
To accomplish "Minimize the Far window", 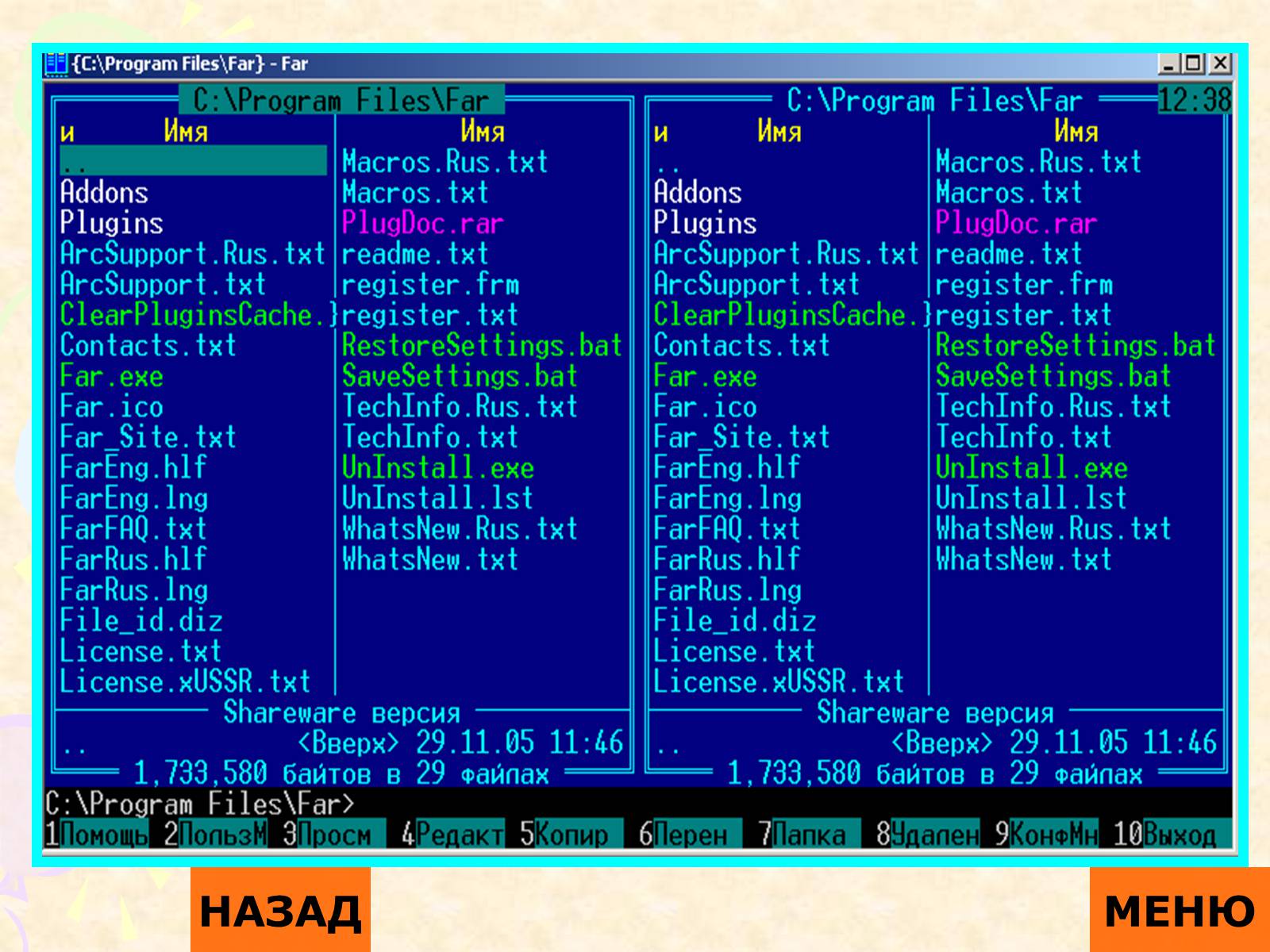I will pyautogui.click(x=1168, y=63).
